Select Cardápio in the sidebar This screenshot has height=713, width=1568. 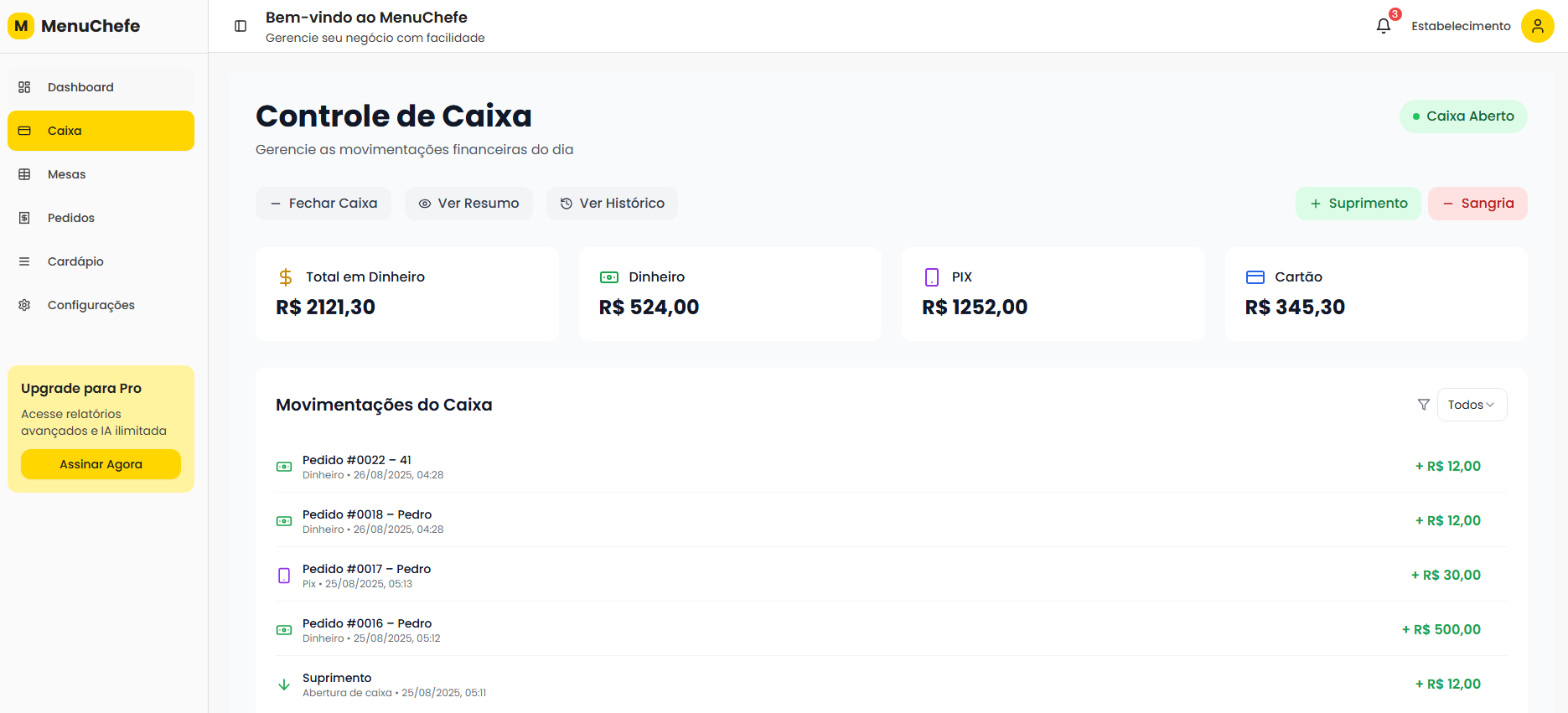[75, 261]
